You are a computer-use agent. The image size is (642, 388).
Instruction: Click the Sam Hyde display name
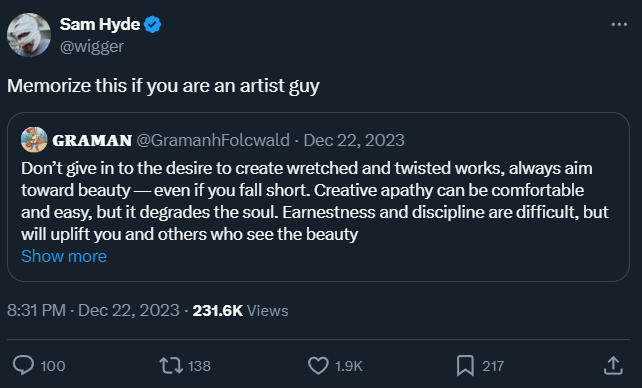pyautogui.click(x=100, y=25)
